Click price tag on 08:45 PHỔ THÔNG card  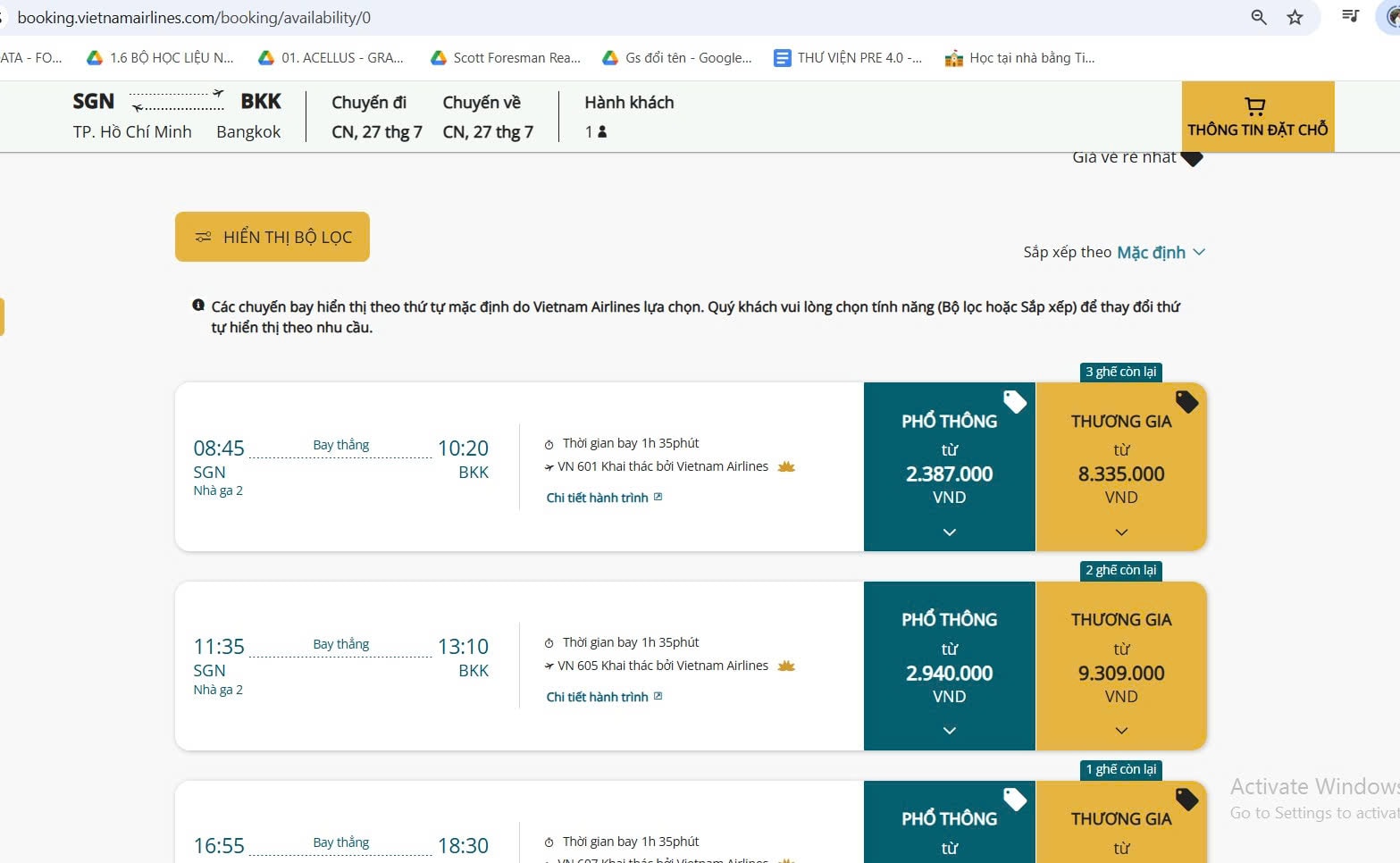click(x=1015, y=402)
